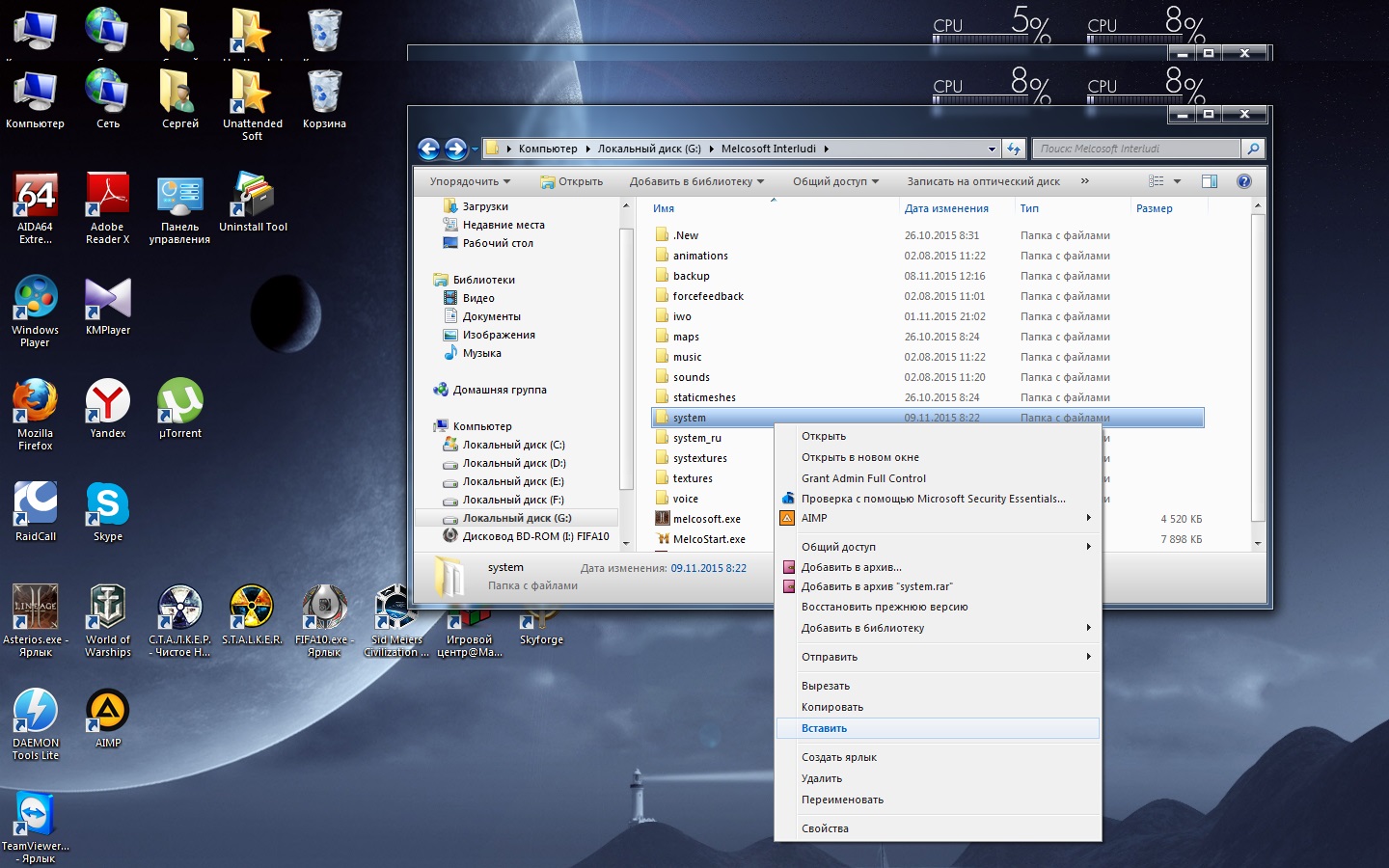The image size is (1389, 868).
Task: Click the refresh button beside address bar
Action: 1013,149
